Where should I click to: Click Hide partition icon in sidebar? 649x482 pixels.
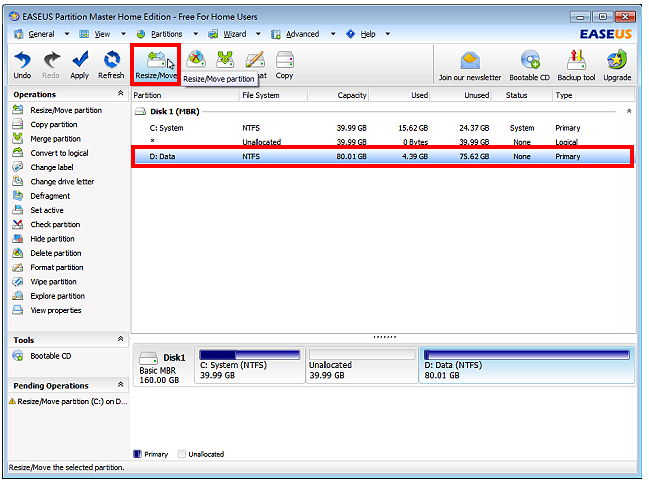pos(18,239)
